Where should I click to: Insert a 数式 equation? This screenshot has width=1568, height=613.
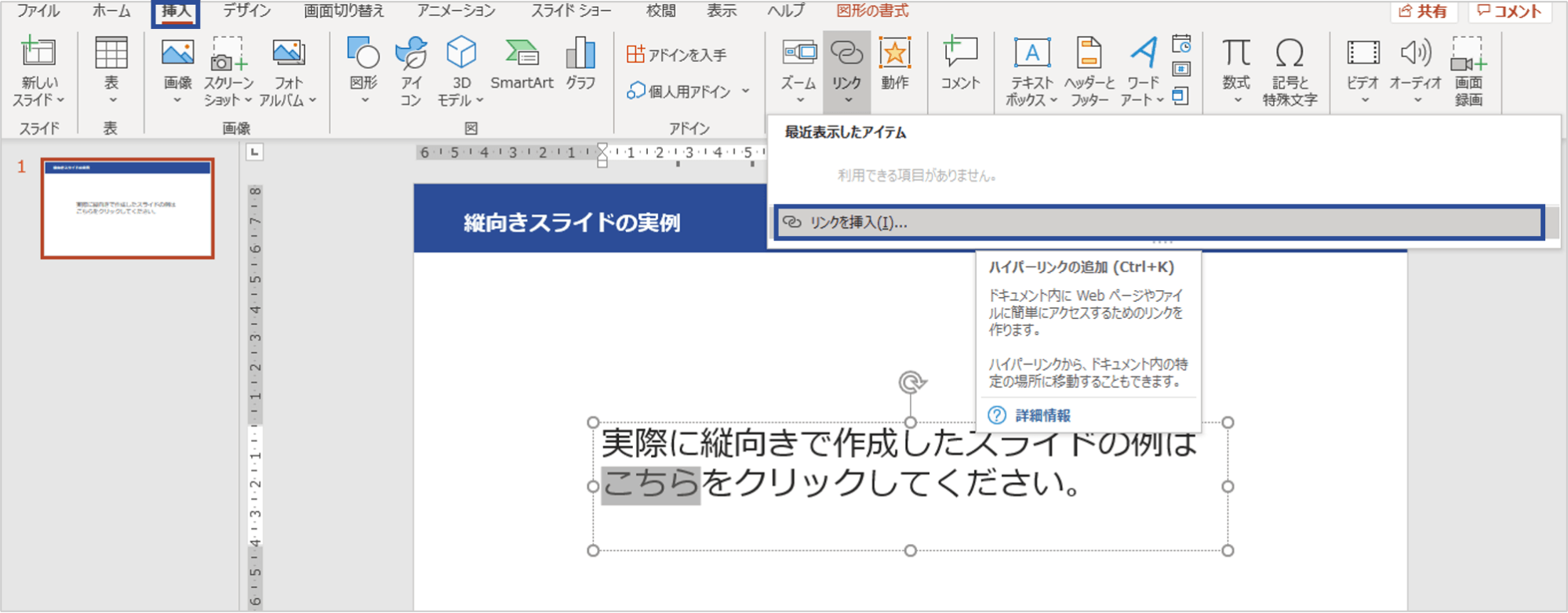point(1236,71)
